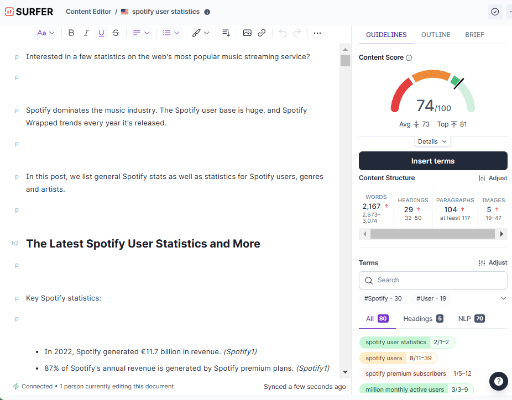Open the more options ellipsis menu

click(317, 33)
